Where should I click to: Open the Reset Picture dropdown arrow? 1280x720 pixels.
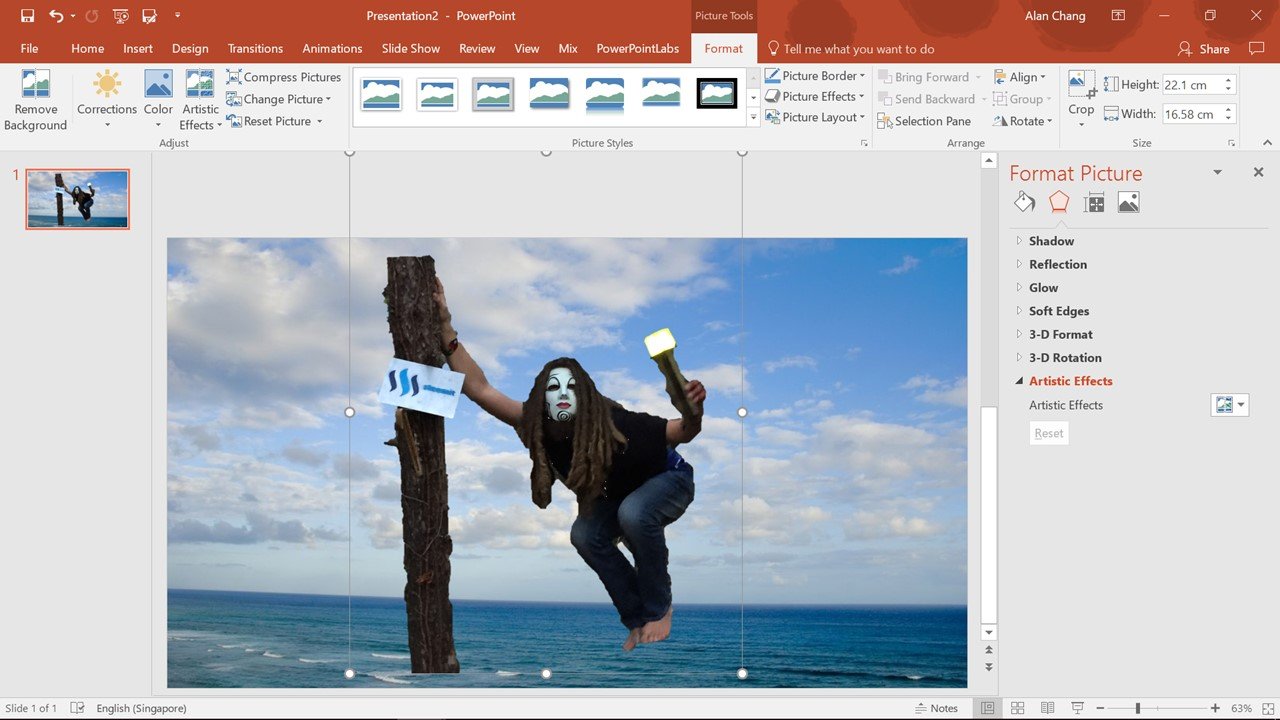coord(320,121)
